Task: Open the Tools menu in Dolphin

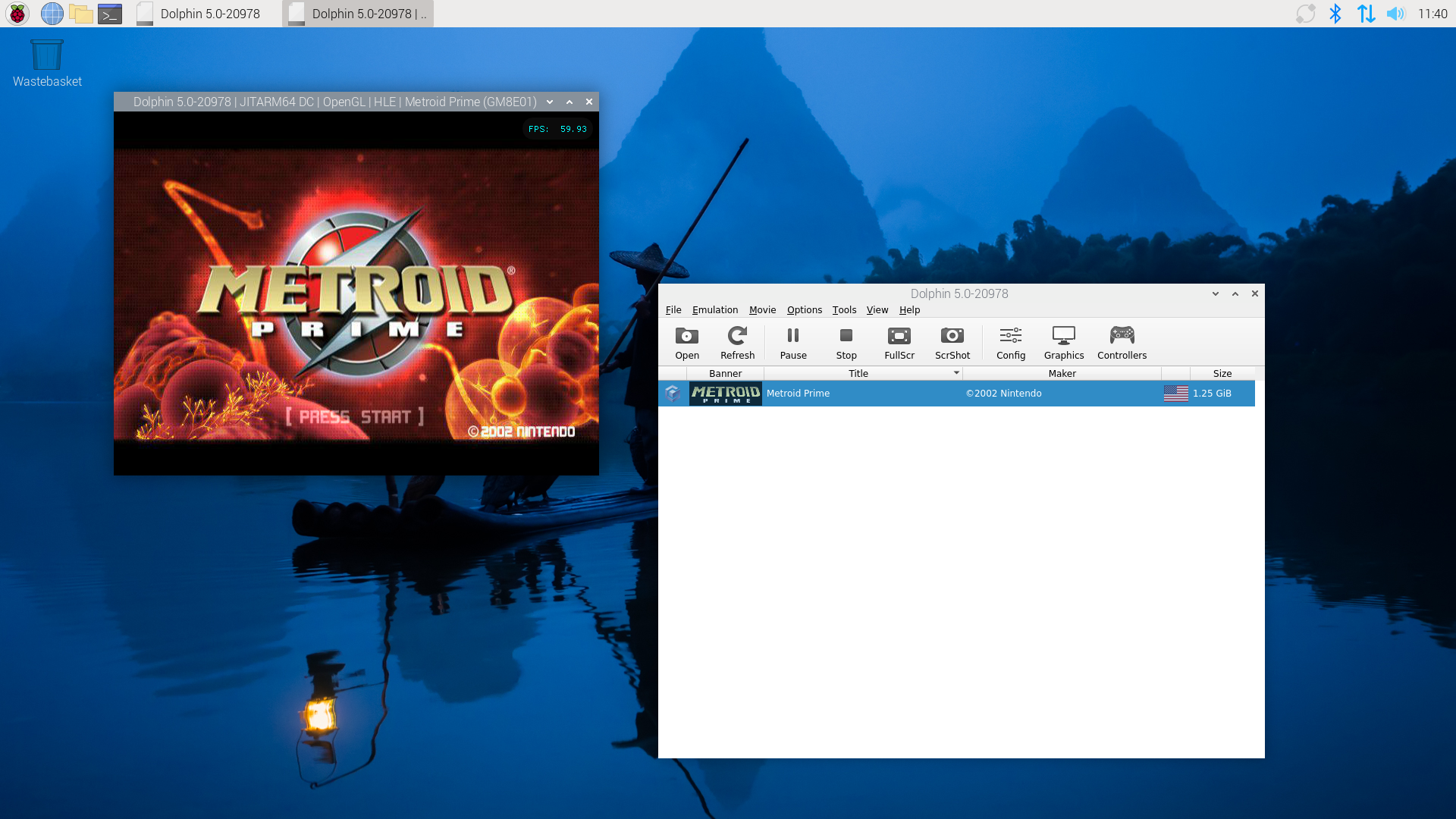Action: pyautogui.click(x=844, y=309)
